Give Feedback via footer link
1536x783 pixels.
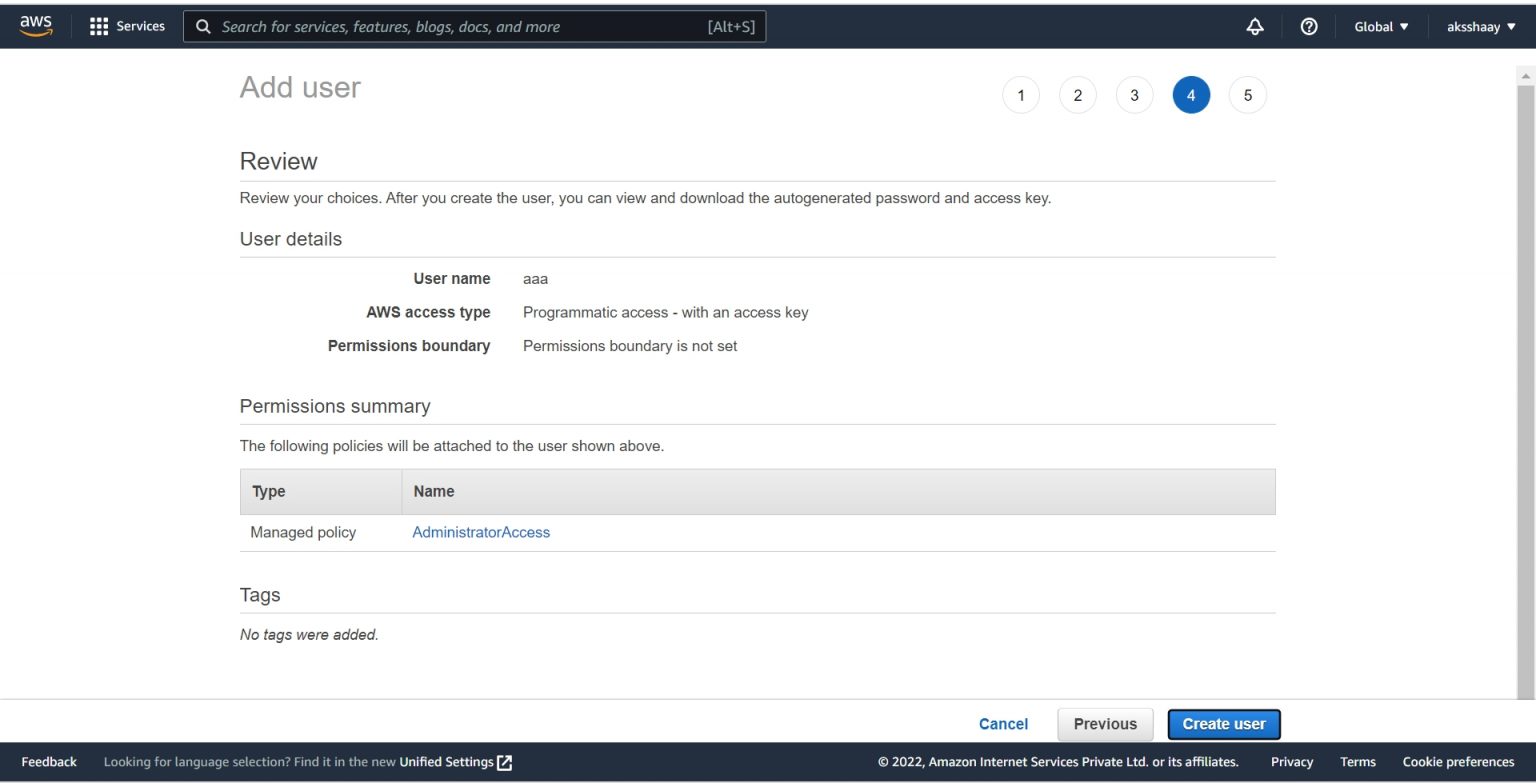tap(48, 761)
